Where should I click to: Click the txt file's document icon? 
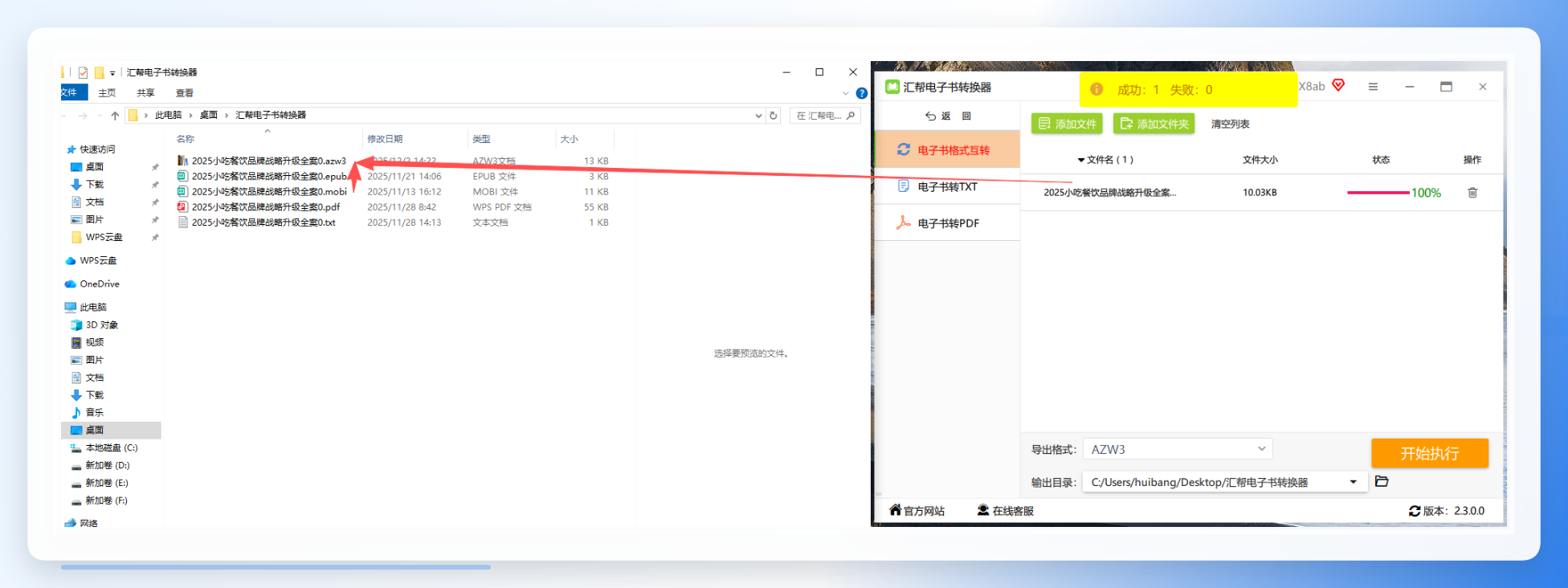click(182, 222)
